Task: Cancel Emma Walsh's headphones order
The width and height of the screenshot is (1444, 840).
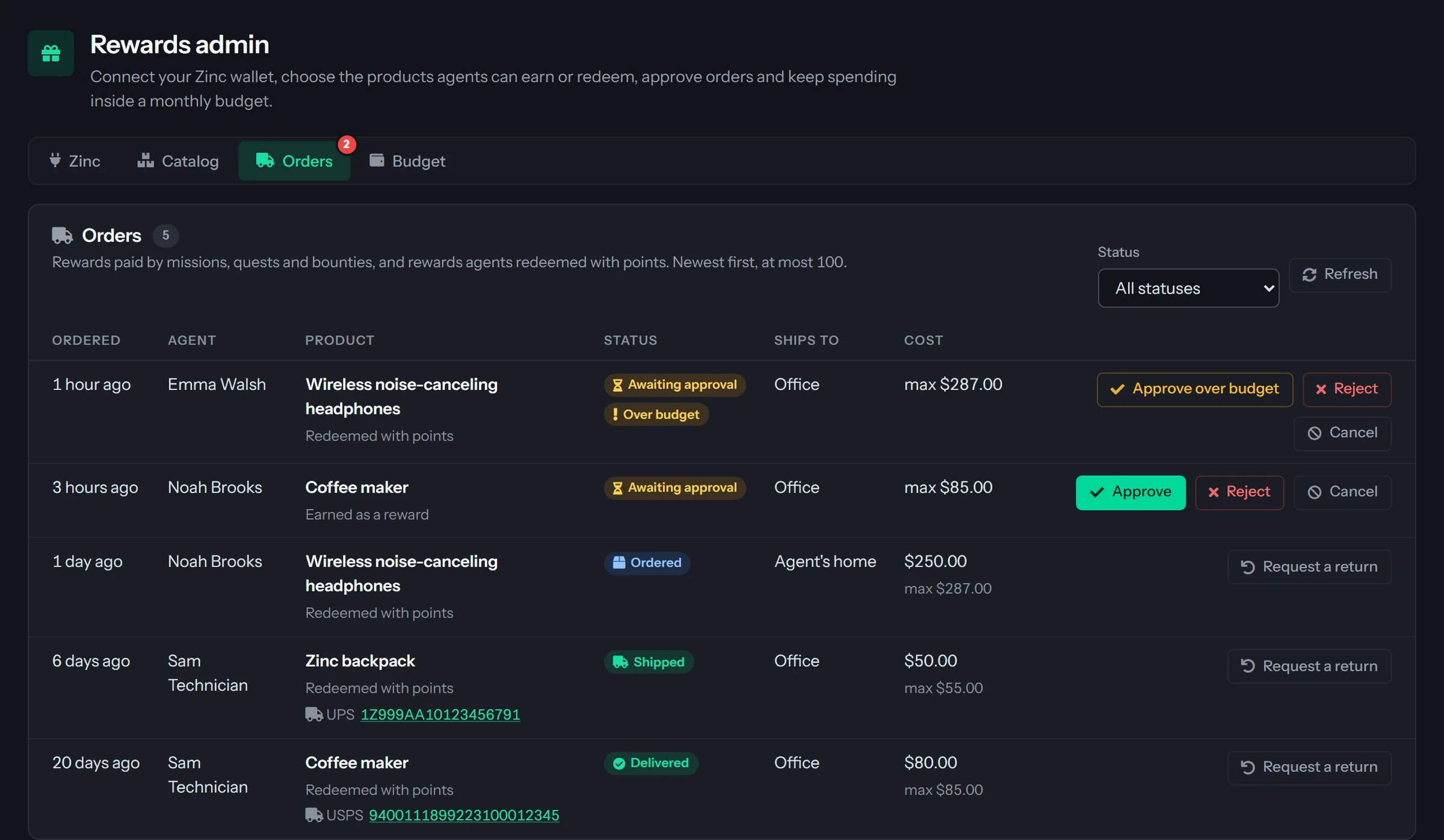Action: click(1342, 433)
